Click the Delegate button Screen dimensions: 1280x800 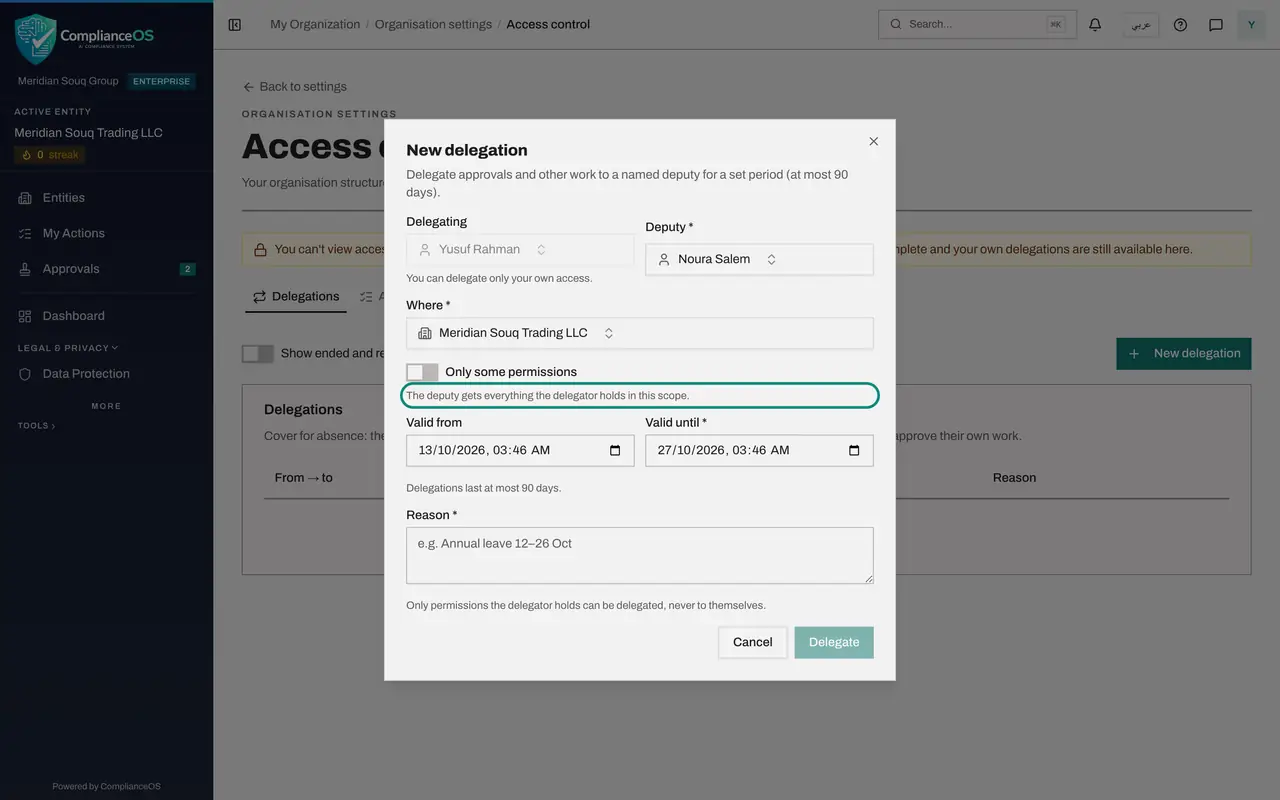(x=834, y=643)
